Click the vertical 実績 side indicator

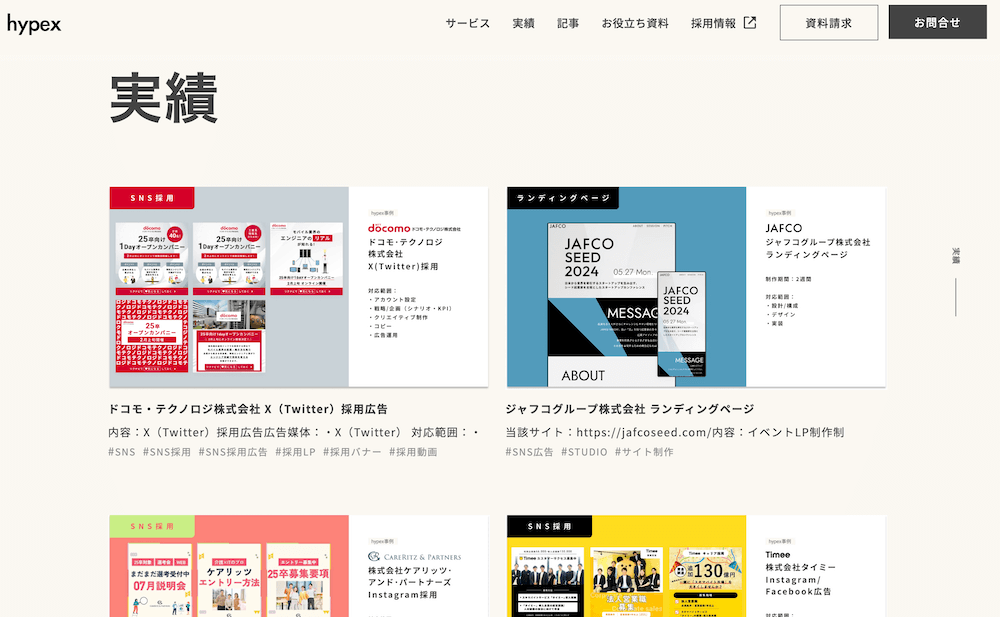click(955, 255)
